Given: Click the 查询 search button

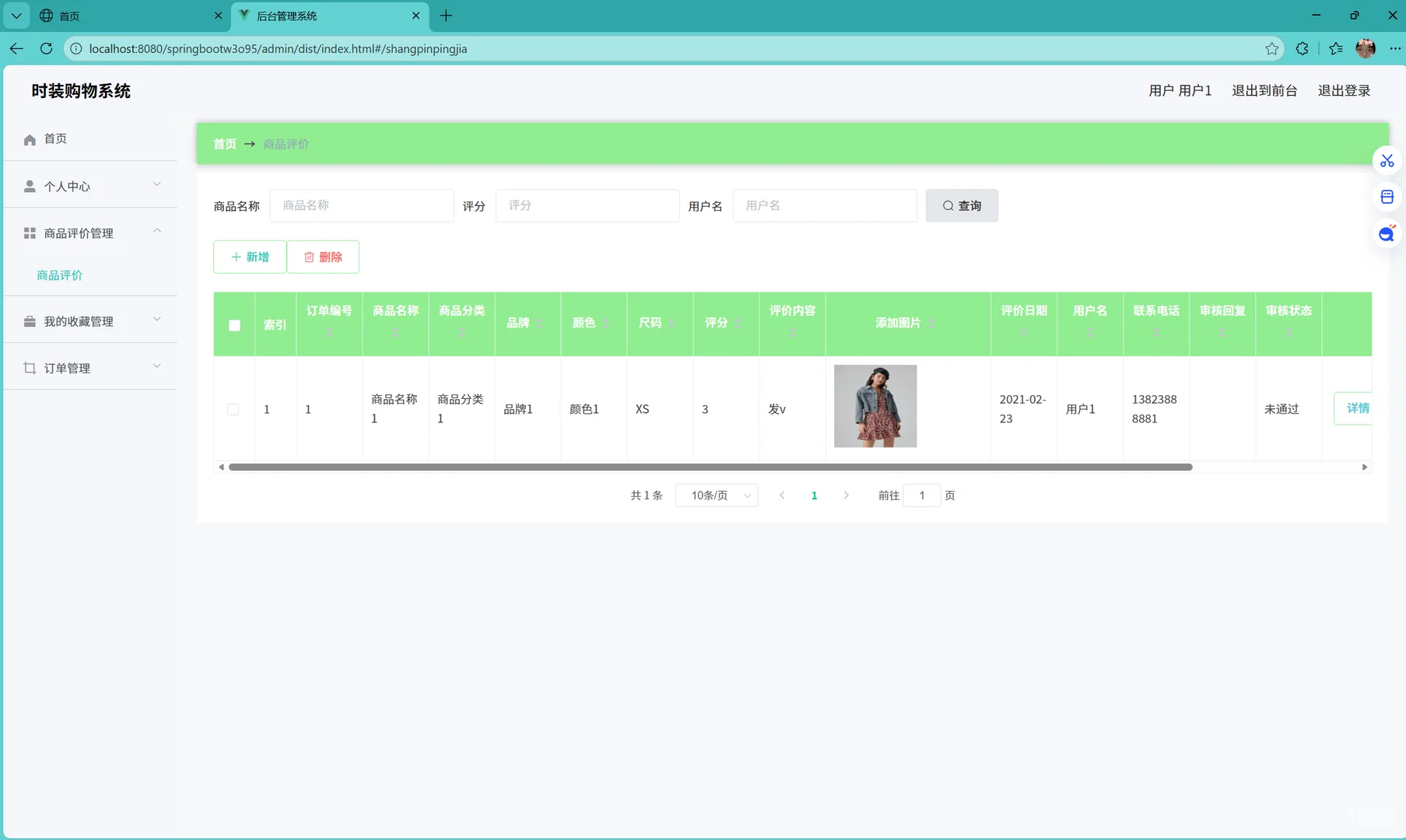Looking at the screenshot, I should (x=962, y=205).
